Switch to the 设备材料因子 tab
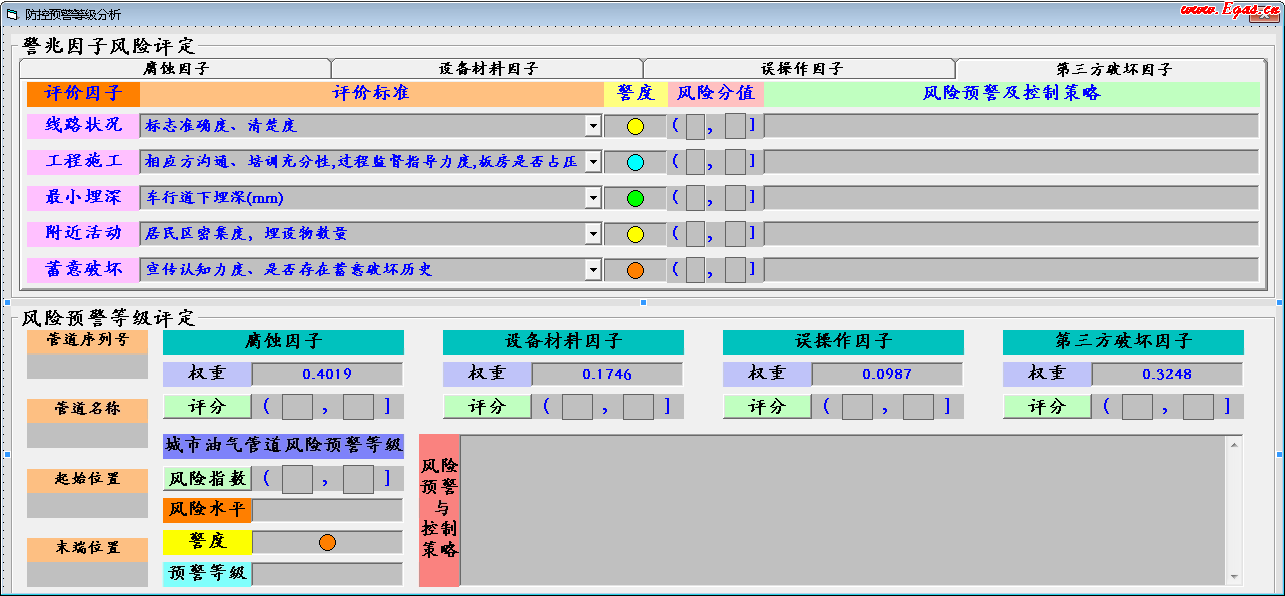Screen dimensions: 1285x596 click(488, 69)
